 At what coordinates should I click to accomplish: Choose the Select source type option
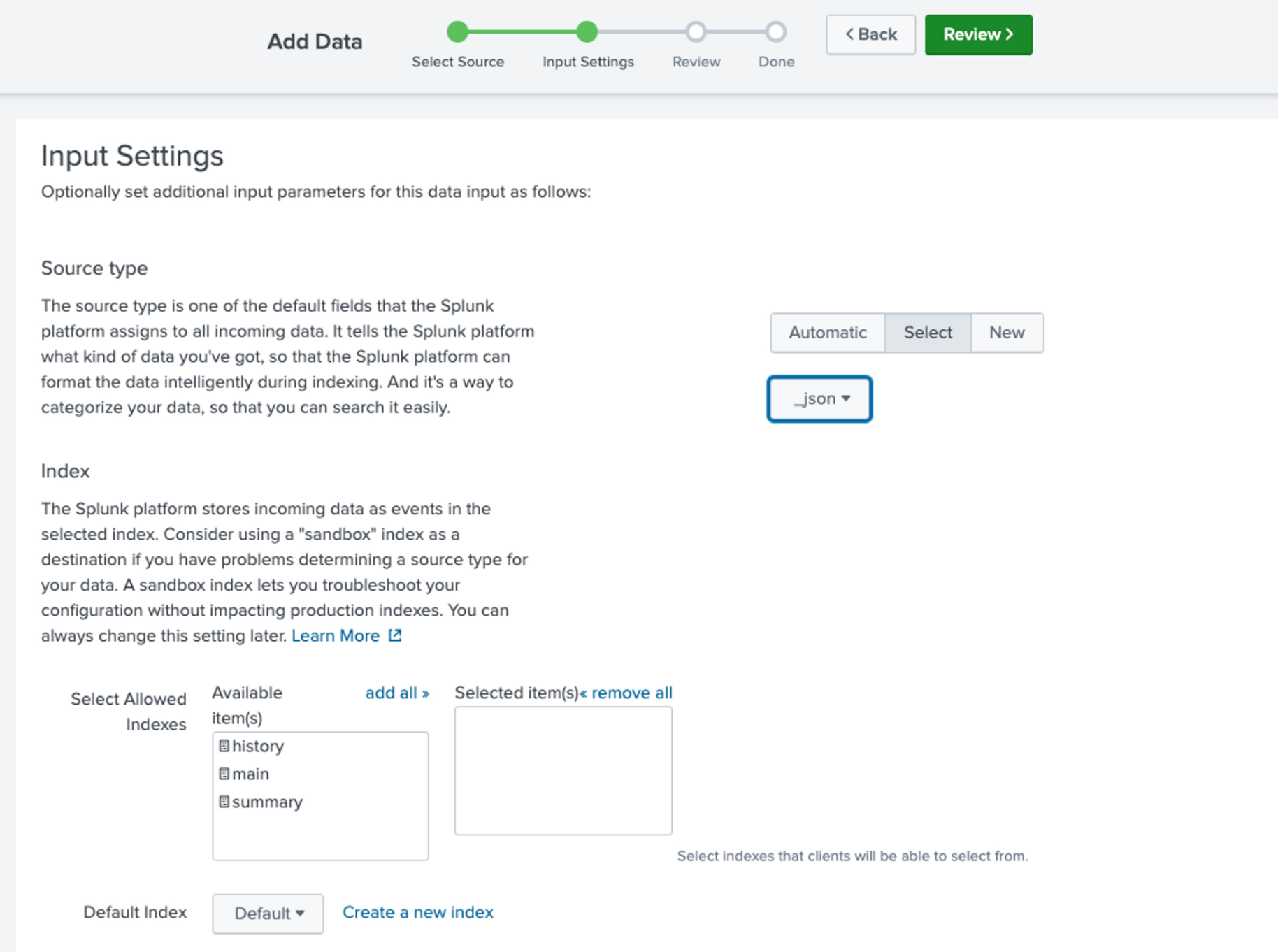point(928,333)
